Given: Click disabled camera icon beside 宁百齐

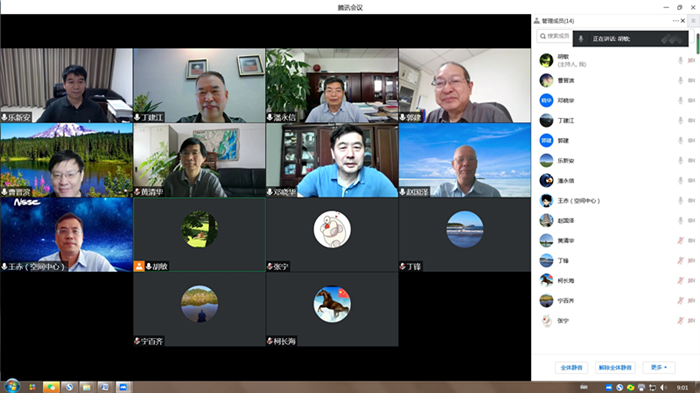Looking at the screenshot, I should tap(692, 301).
